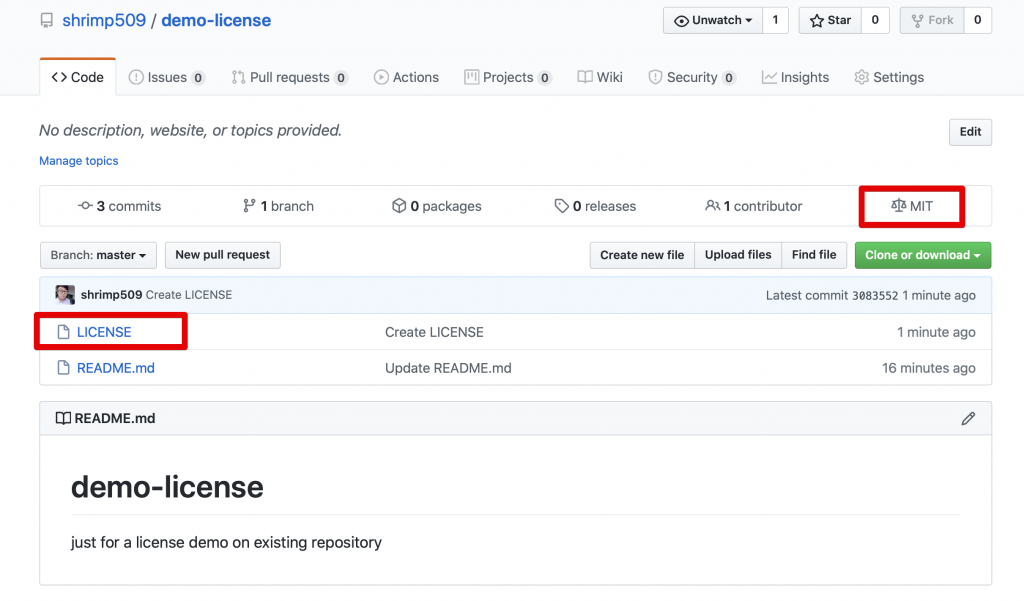
Task: Click the README description paragraph text
Action: click(226, 542)
